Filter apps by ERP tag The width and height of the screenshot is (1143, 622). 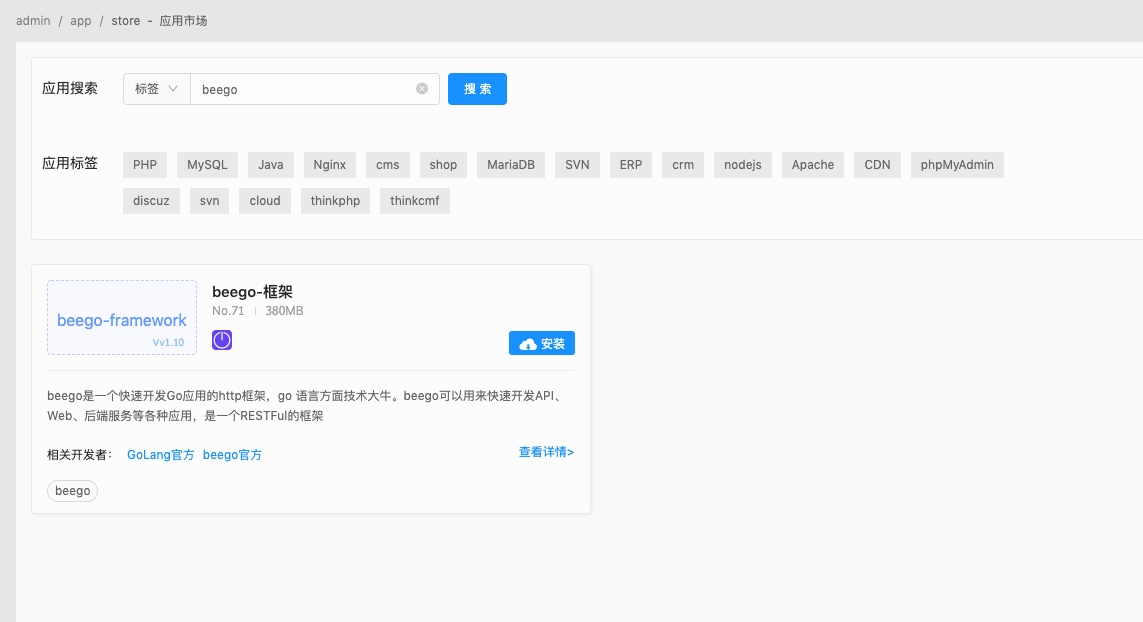(x=631, y=165)
